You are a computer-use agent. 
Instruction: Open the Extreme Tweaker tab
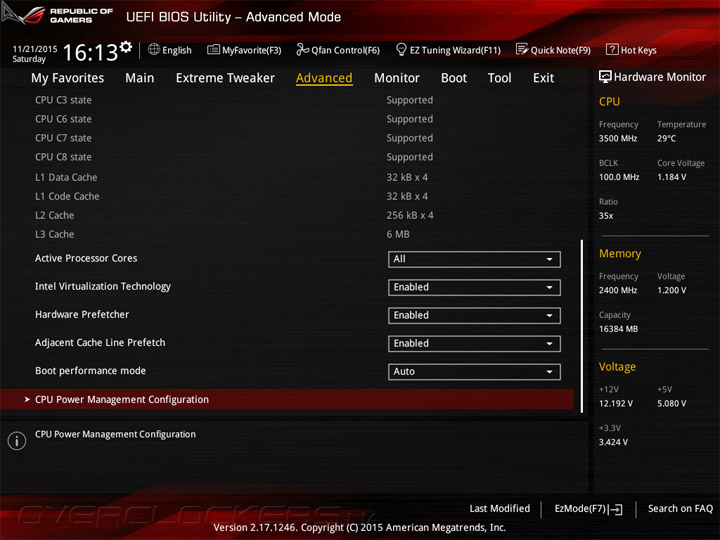point(225,78)
